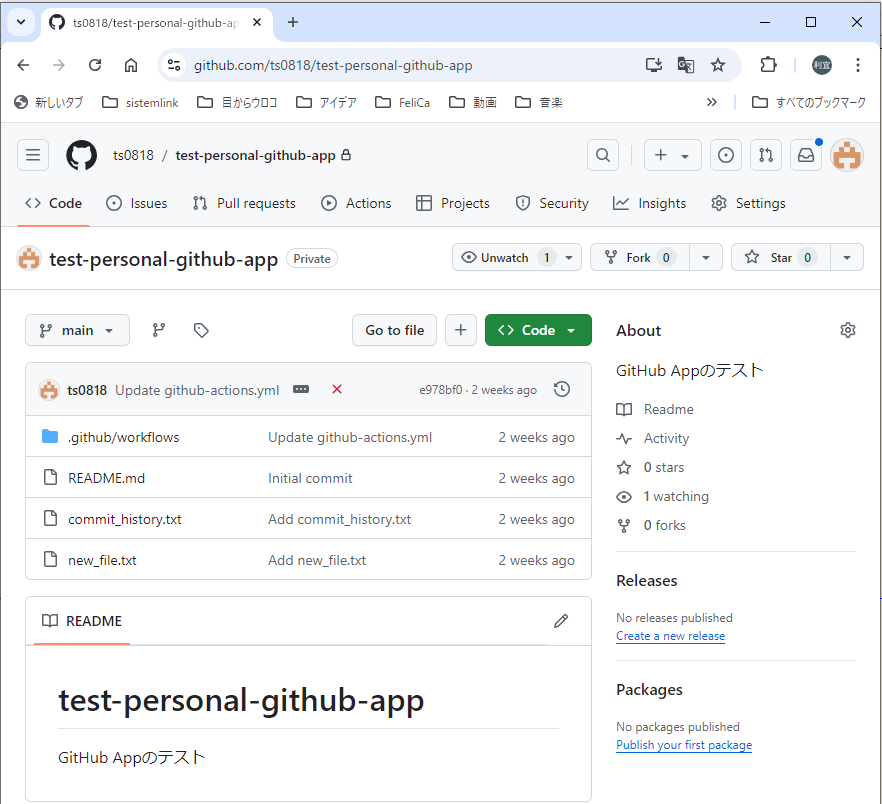
Task: Switch to the Pull requests tab
Action: (x=244, y=203)
